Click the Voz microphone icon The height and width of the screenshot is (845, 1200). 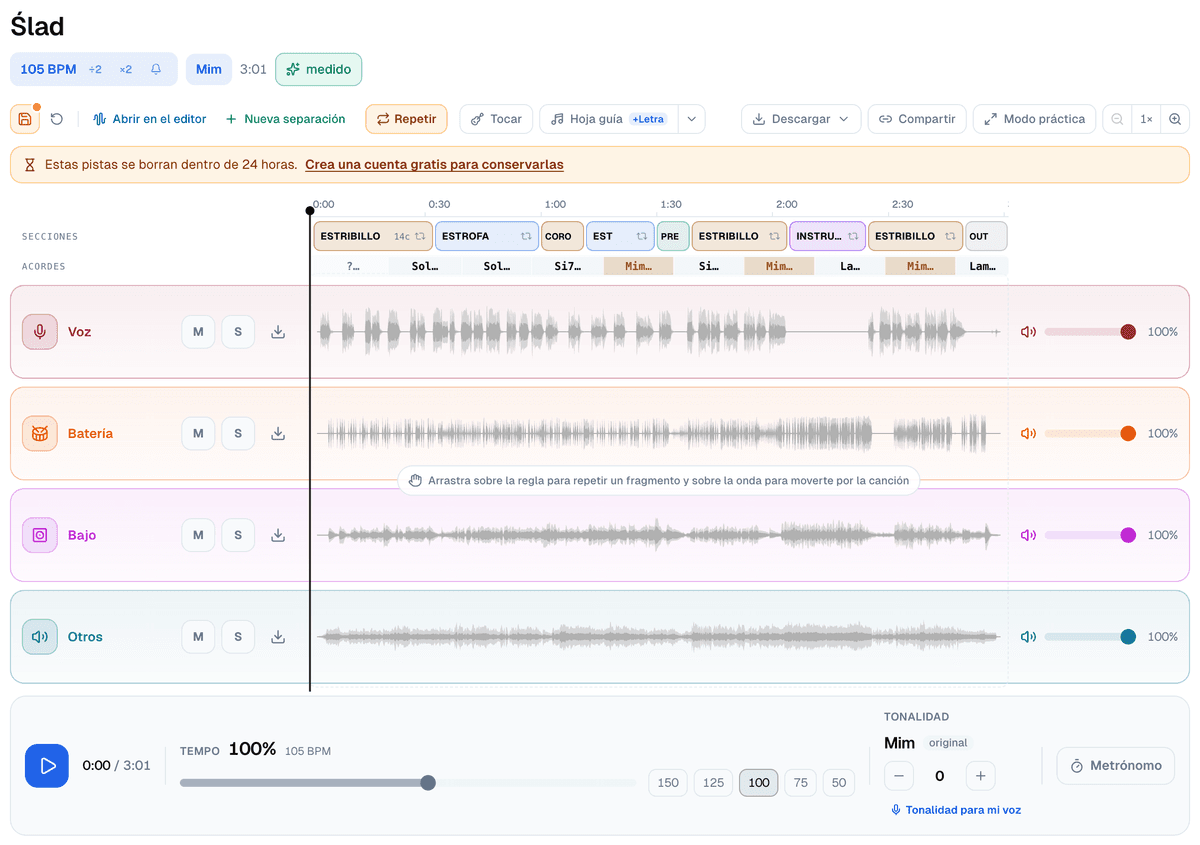[40, 332]
